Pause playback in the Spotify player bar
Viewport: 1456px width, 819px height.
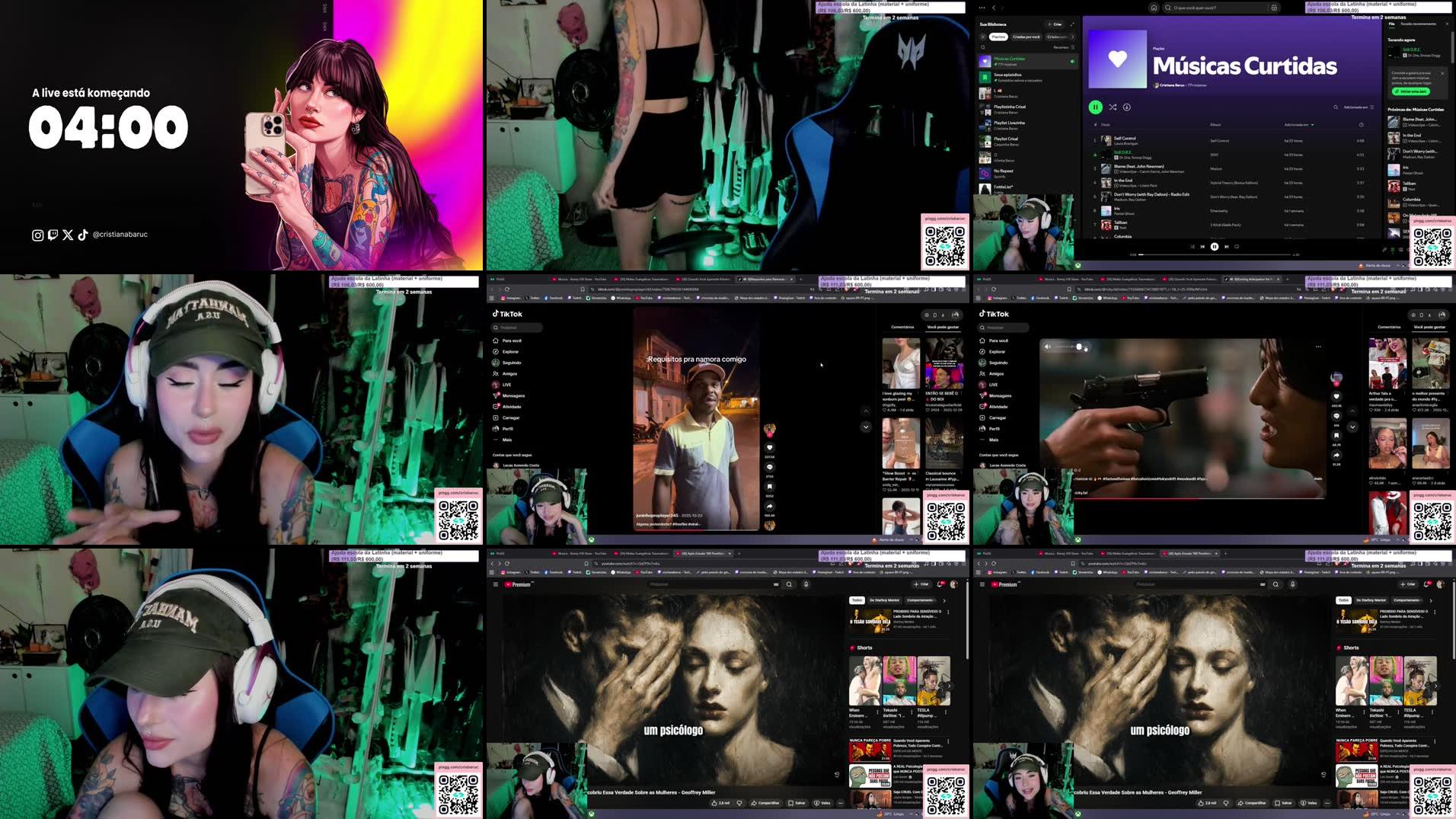coord(1215,247)
